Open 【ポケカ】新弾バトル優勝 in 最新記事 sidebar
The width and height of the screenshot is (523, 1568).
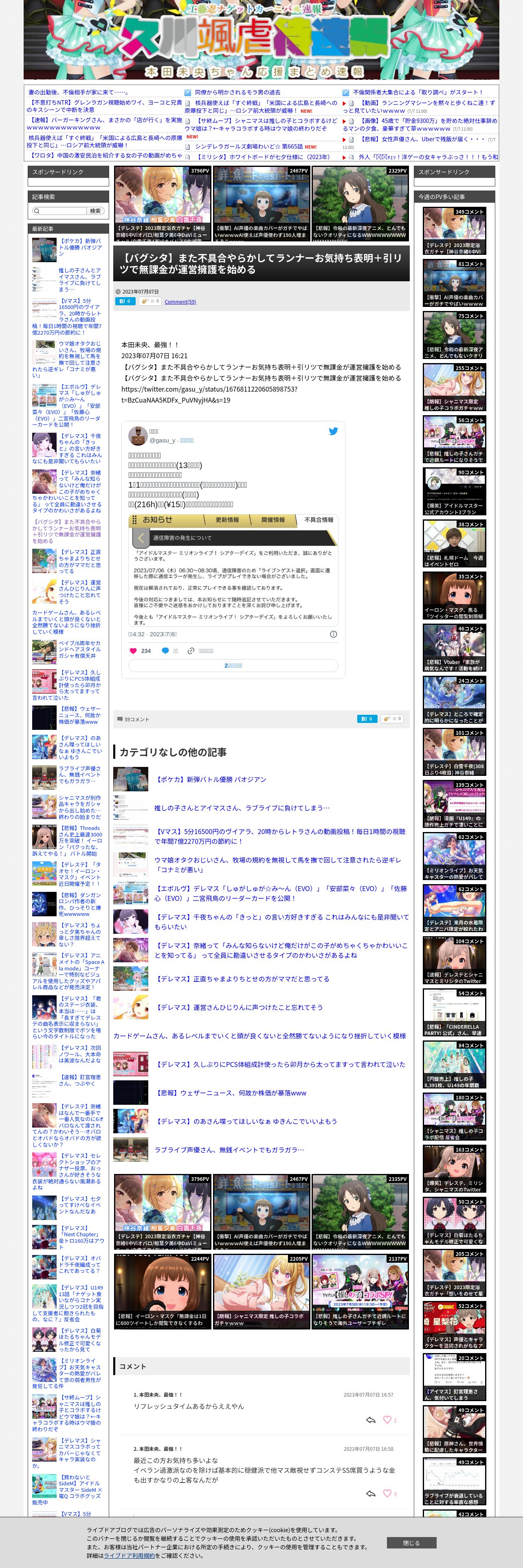pos(80,247)
